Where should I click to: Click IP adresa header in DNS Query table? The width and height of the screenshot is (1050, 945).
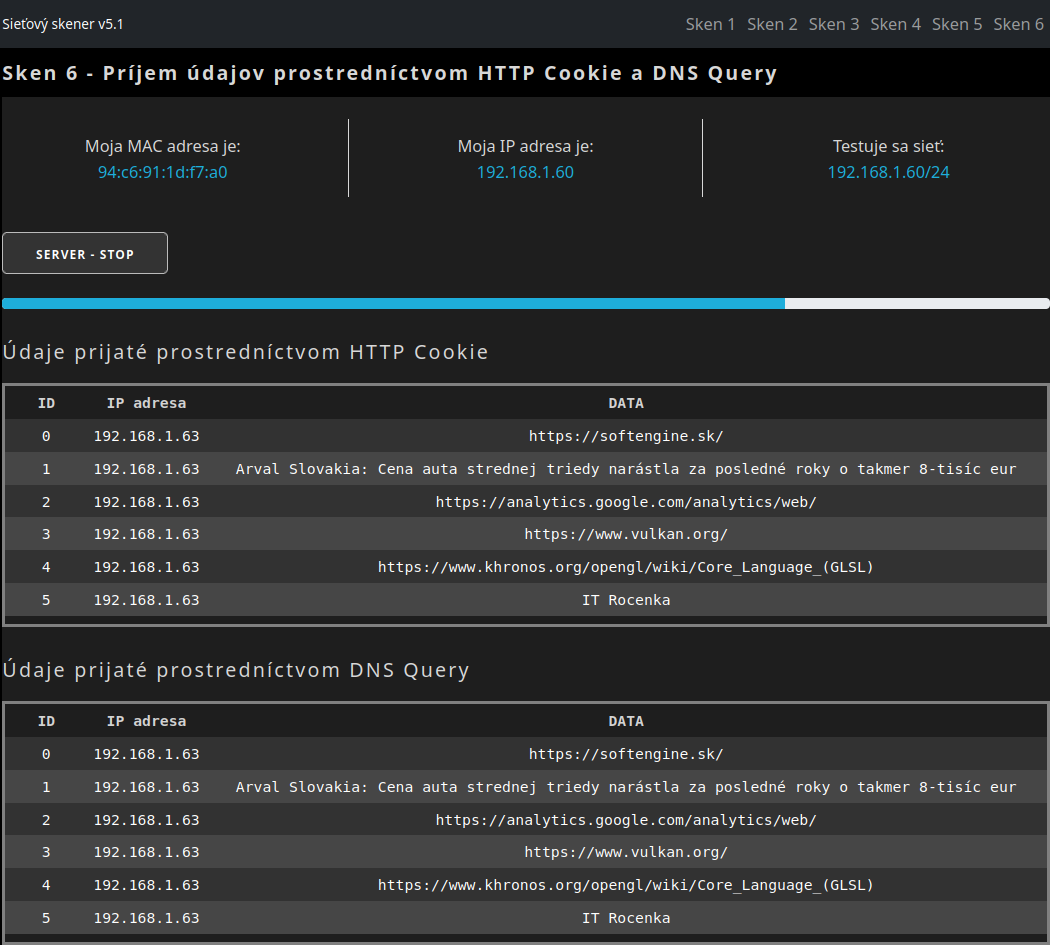pos(146,721)
